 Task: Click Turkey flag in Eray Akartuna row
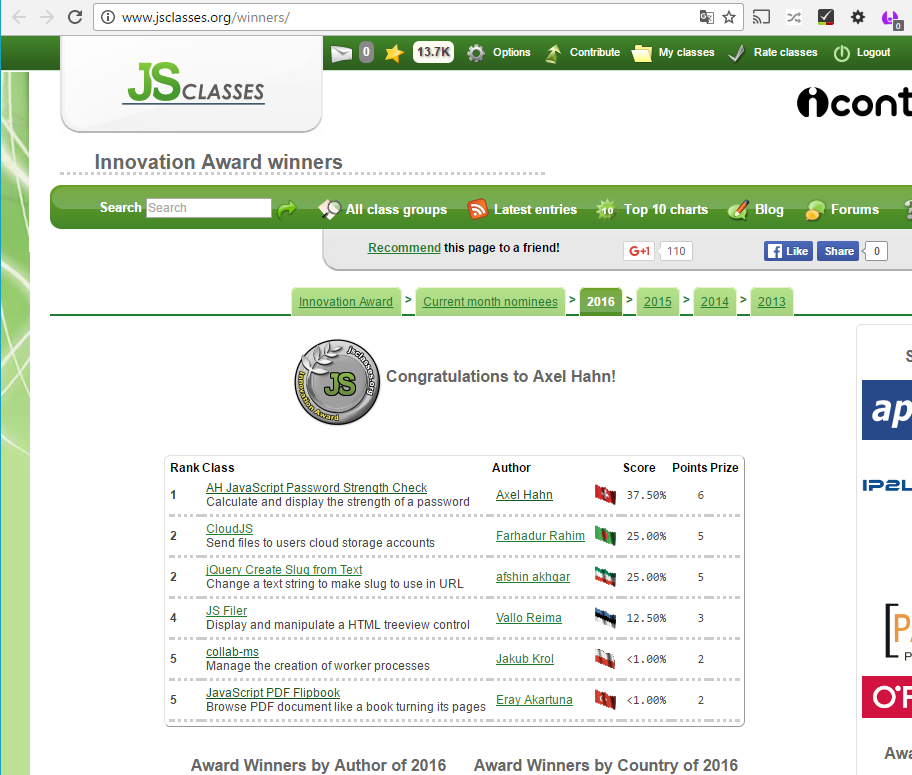pyautogui.click(x=605, y=700)
